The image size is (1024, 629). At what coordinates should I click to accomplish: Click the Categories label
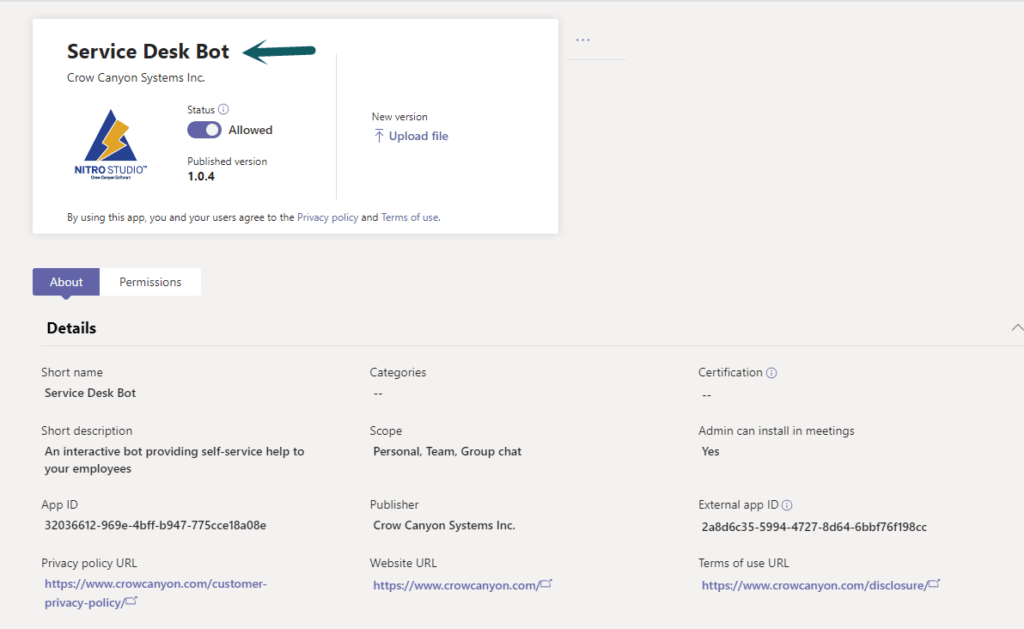pos(398,372)
